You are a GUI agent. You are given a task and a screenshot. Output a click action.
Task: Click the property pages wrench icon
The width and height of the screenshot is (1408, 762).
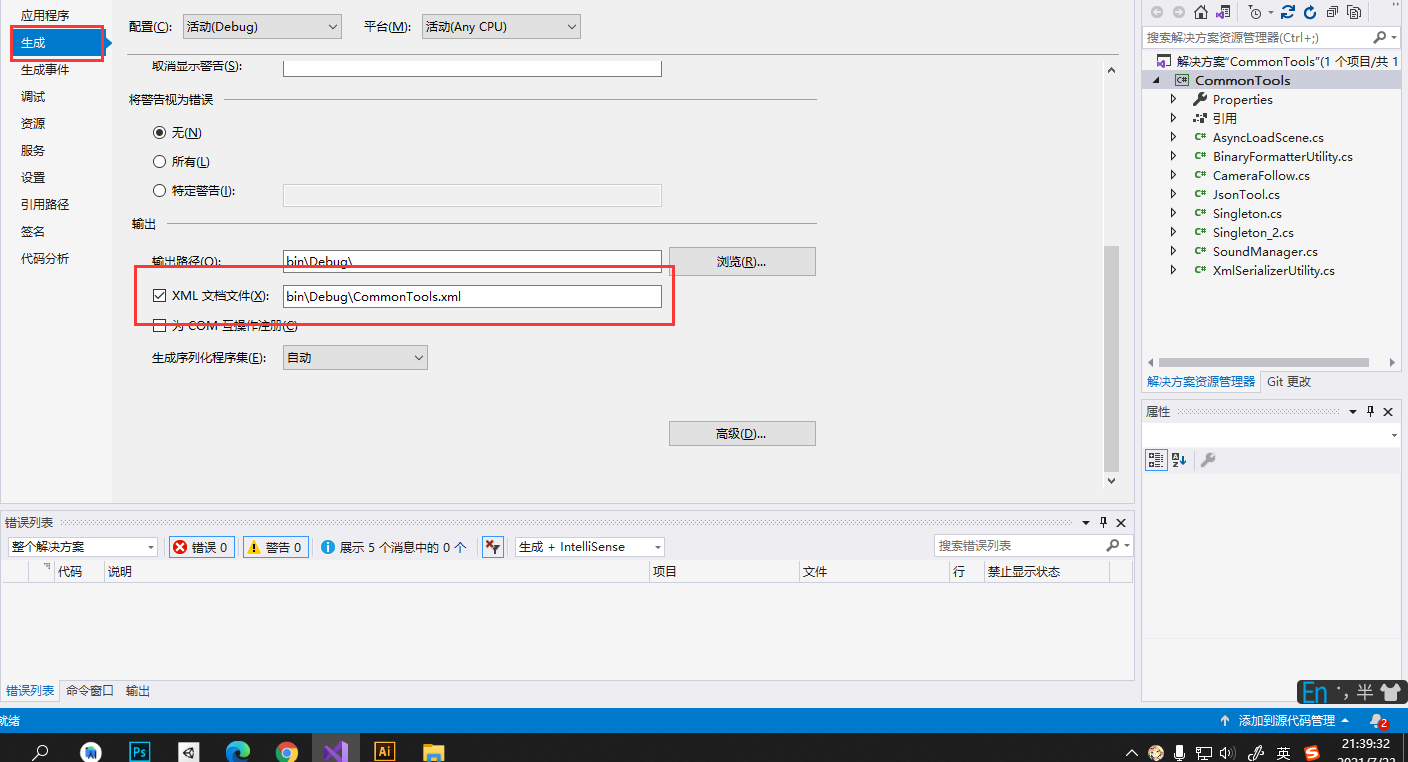[x=1208, y=460]
